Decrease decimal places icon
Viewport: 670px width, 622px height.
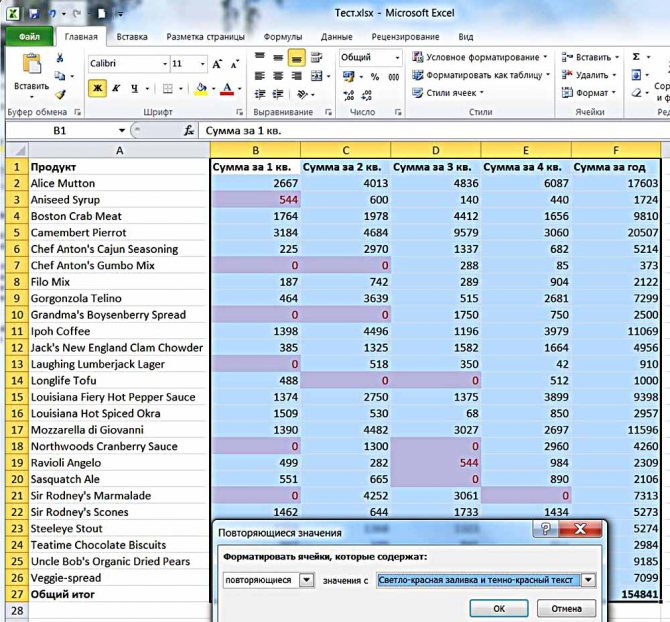367,95
